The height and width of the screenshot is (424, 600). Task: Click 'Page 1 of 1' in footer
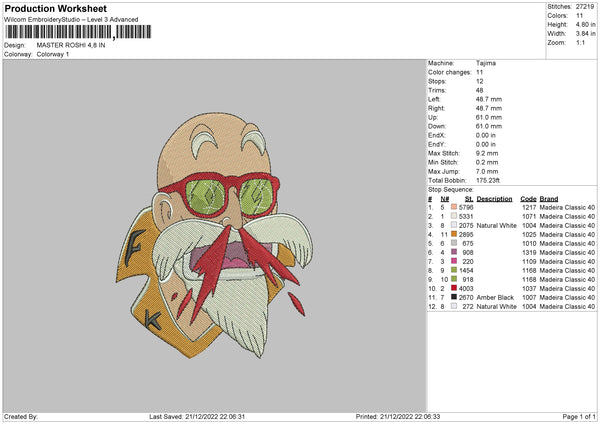(x=579, y=416)
